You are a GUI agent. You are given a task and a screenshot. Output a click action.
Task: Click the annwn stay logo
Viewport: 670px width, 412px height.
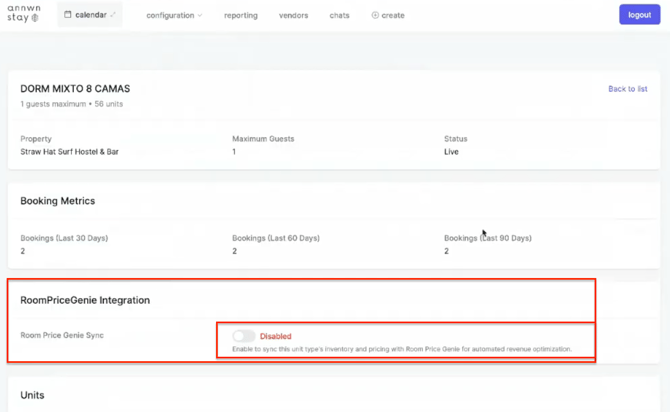tap(23, 14)
